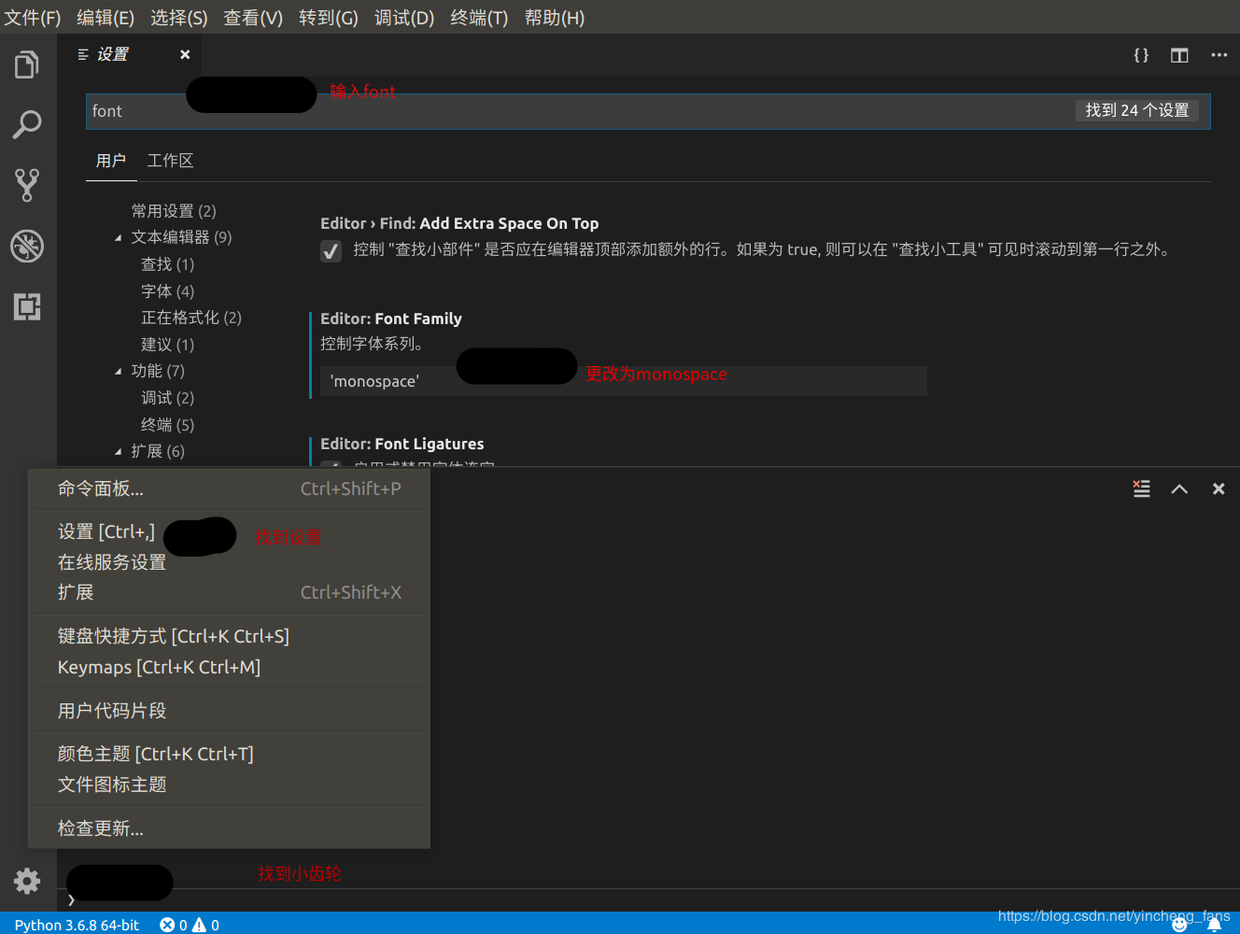Select 常用设置 (2) in settings tree
Screen dimensions: 1240x934
point(173,211)
